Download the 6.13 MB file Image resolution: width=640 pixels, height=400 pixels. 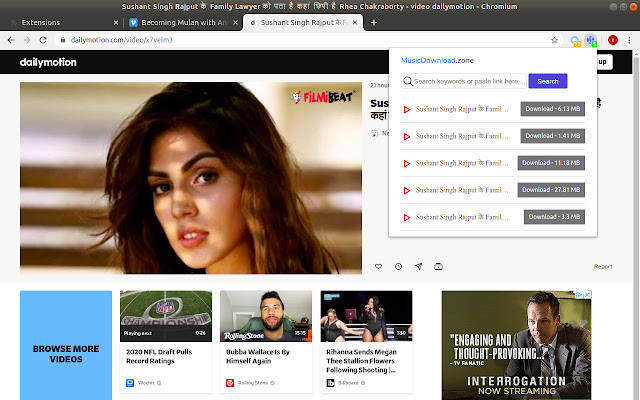pyautogui.click(x=552, y=109)
